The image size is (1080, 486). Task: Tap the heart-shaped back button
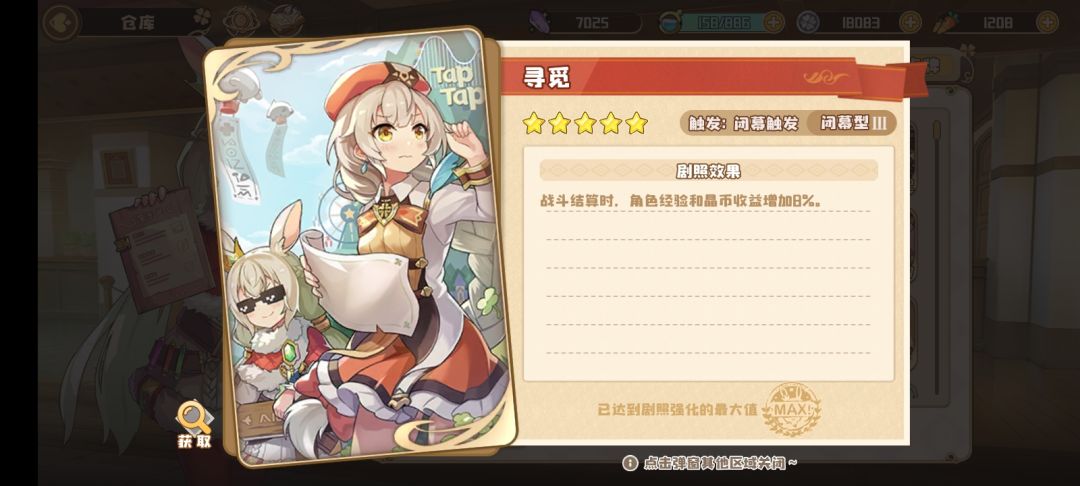(x=60, y=22)
